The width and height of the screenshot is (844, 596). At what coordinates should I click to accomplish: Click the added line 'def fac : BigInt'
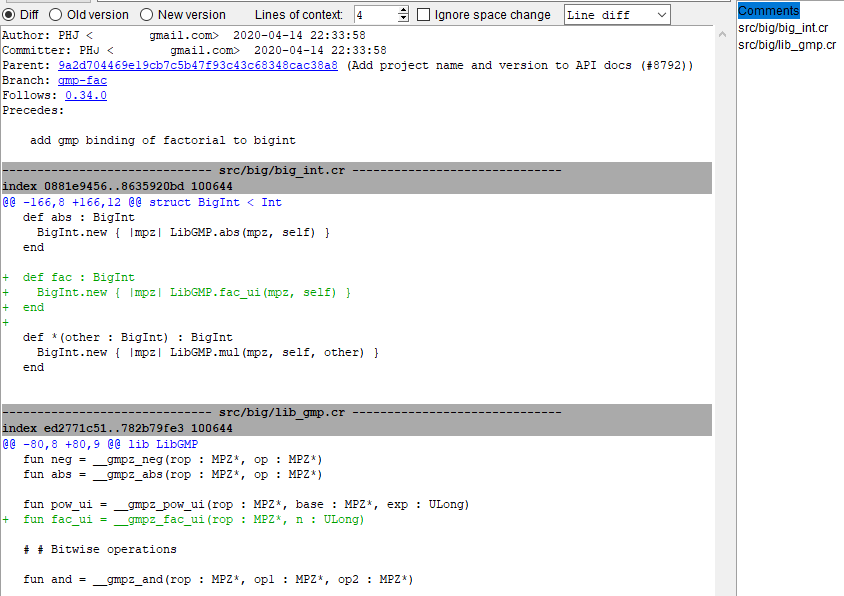coord(79,277)
